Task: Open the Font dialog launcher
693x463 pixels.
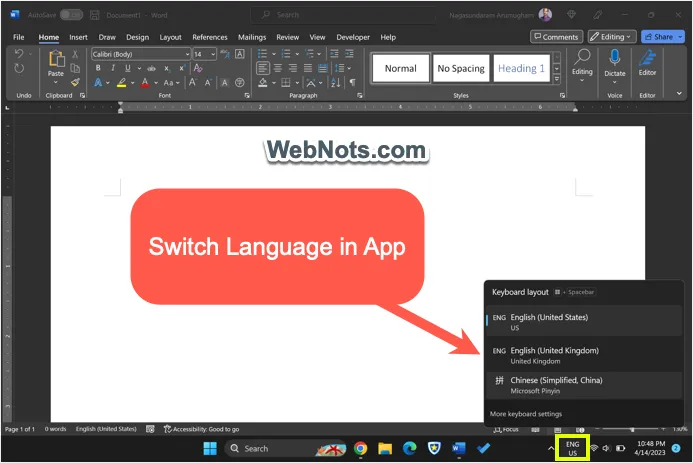Action: [x=247, y=95]
